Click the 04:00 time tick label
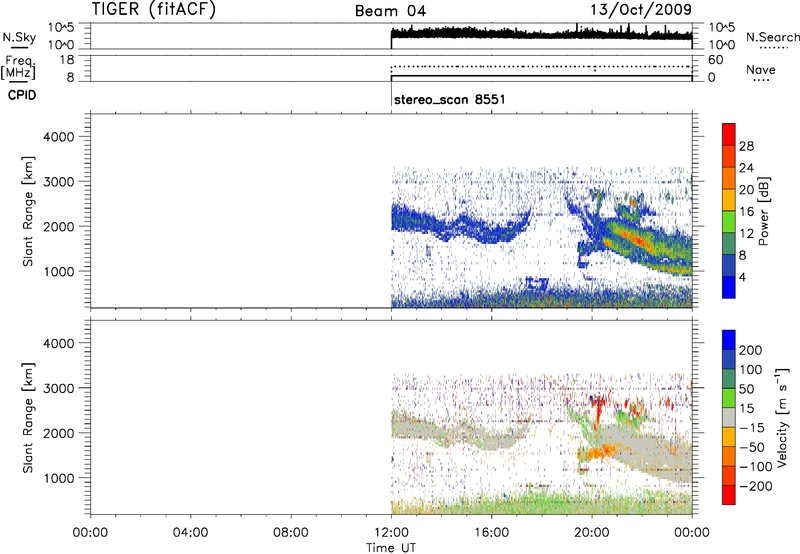The width and height of the screenshot is (800, 554). click(x=191, y=533)
